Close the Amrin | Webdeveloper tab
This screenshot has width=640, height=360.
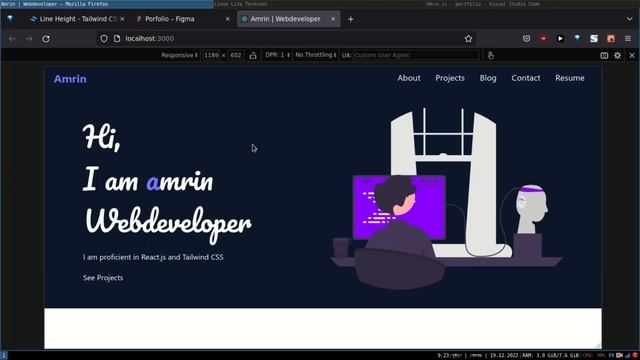pyautogui.click(x=333, y=19)
